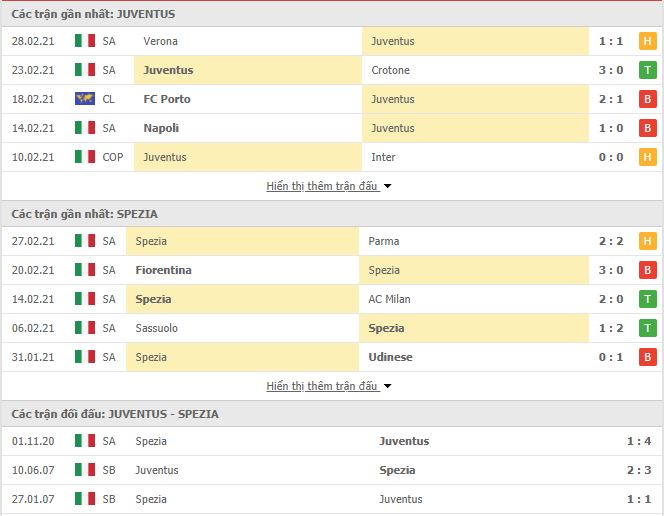This screenshot has width=664, height=516.
Task: Click the green T badge for Spezia vs AC Milan
Action: click(647, 299)
